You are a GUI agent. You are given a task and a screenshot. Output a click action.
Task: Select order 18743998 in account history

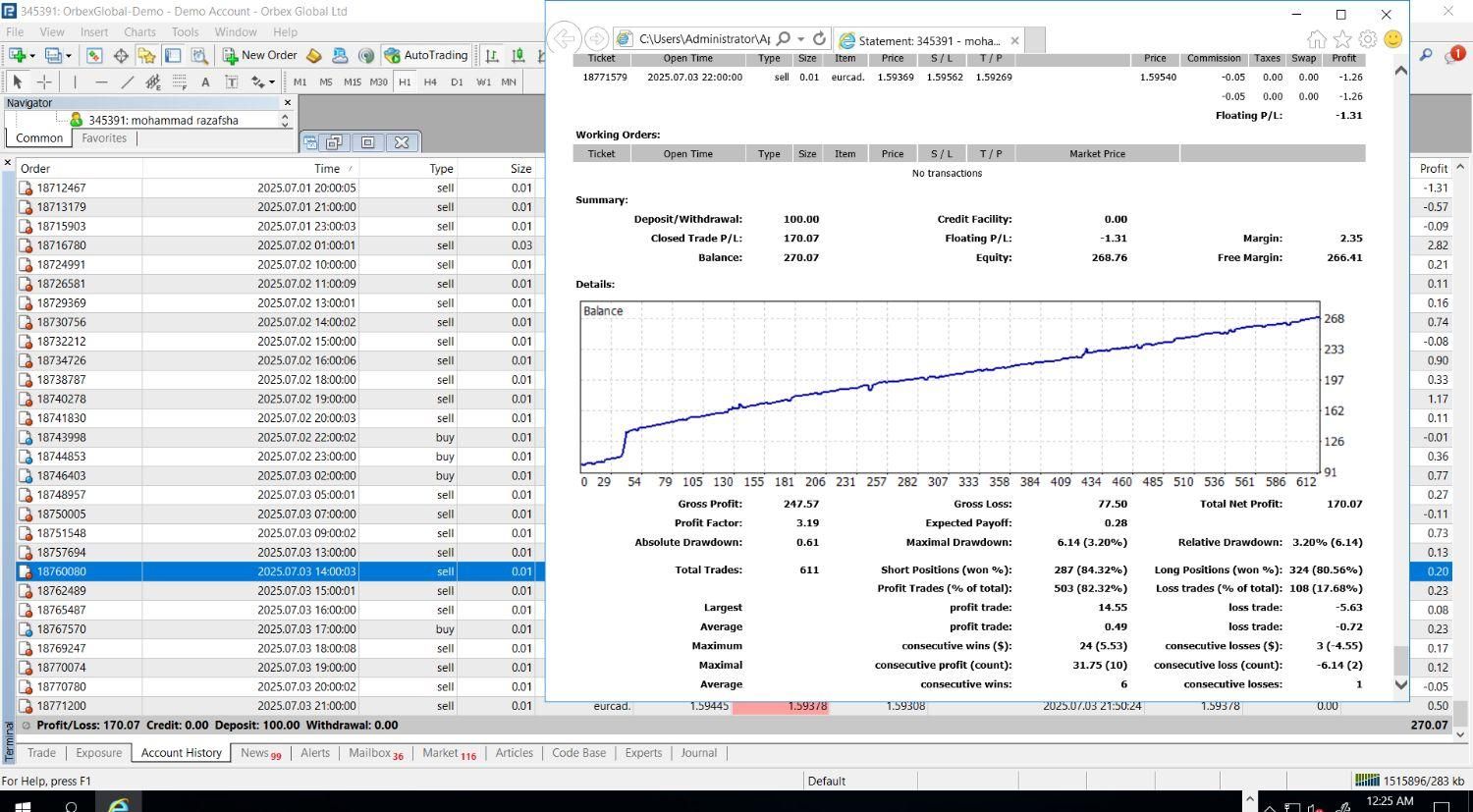pos(61,438)
